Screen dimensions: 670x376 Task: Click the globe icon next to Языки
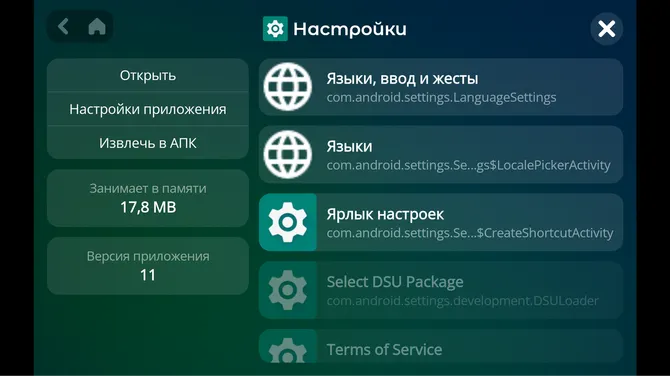(288, 154)
